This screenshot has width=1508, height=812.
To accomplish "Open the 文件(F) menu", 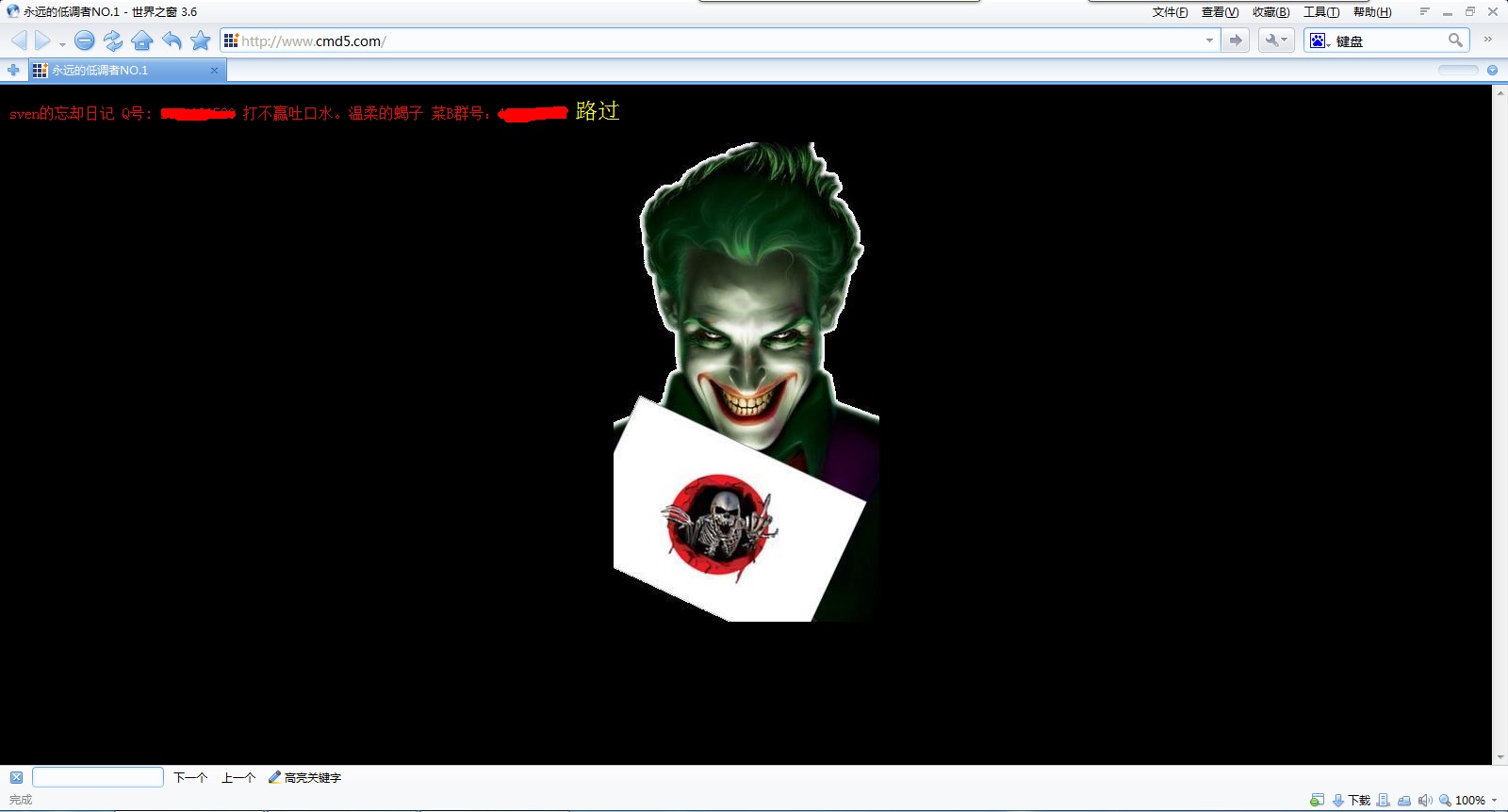I will tap(1170, 12).
